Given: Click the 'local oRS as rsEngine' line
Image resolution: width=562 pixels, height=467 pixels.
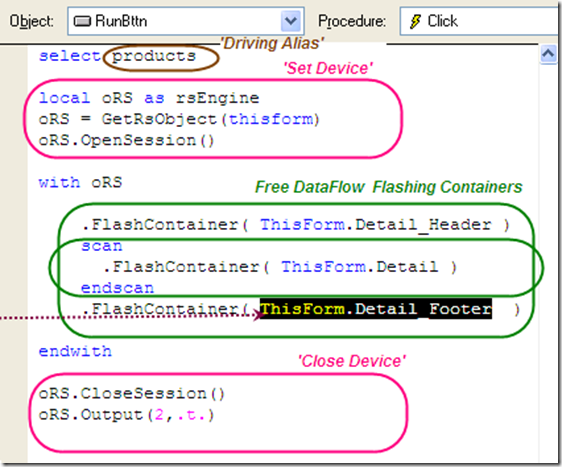Looking at the screenshot, I should click(x=149, y=98).
